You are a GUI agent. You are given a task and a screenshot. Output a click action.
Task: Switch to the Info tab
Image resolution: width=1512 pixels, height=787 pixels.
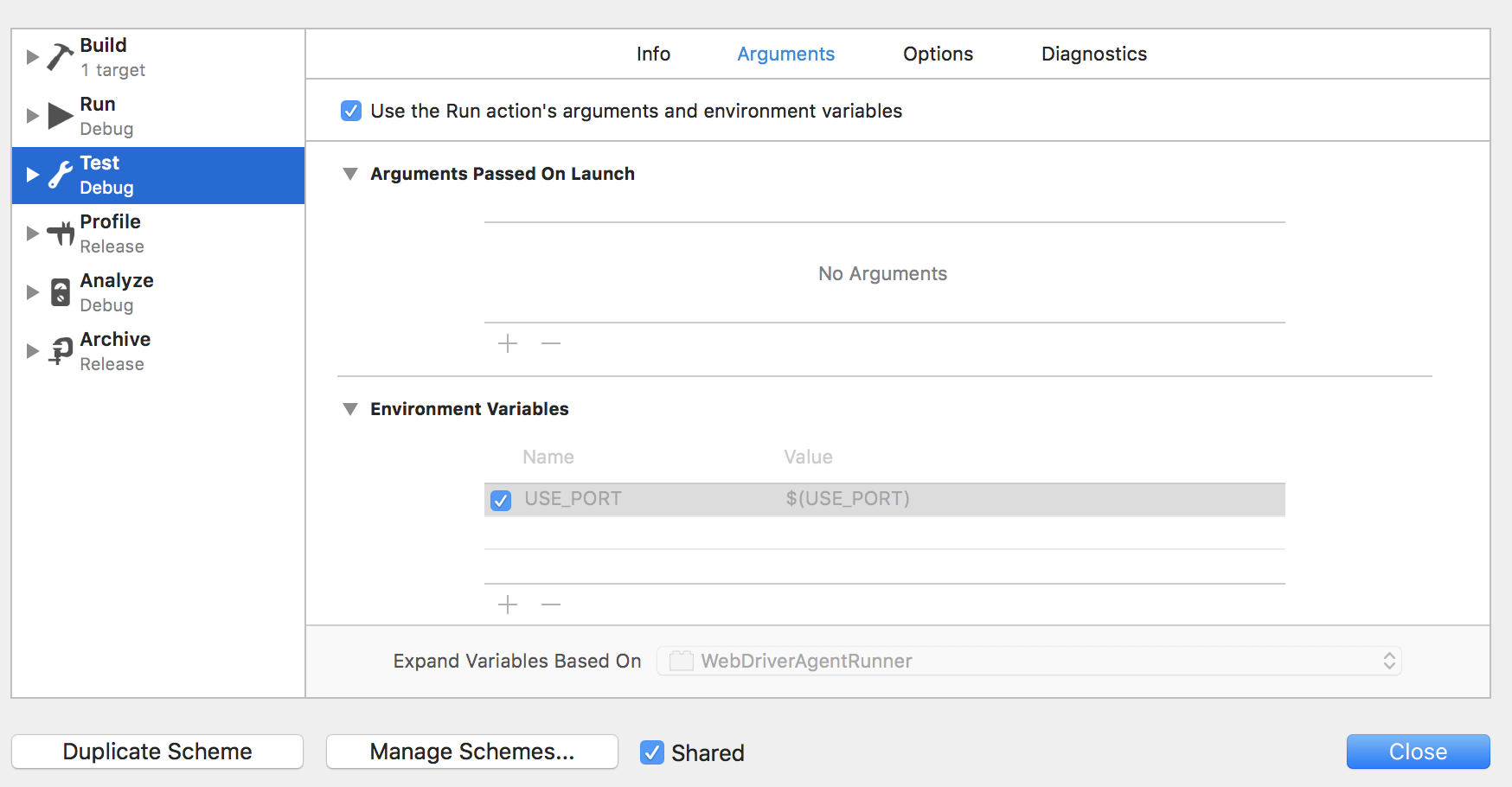[x=653, y=54]
